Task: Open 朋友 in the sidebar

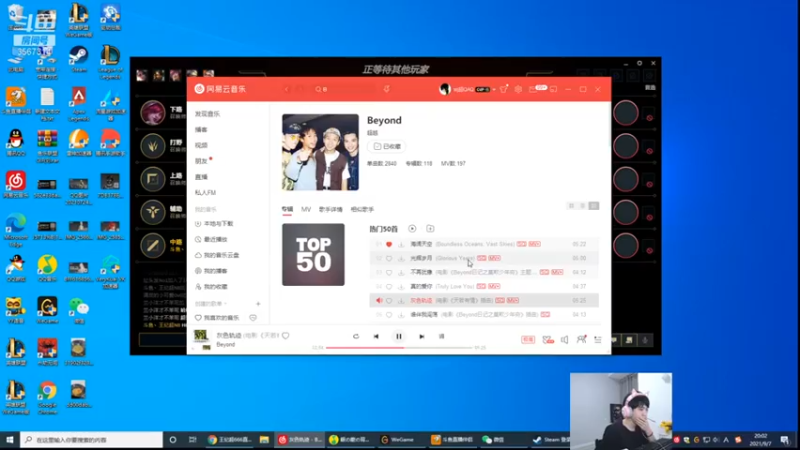Action: [201, 161]
